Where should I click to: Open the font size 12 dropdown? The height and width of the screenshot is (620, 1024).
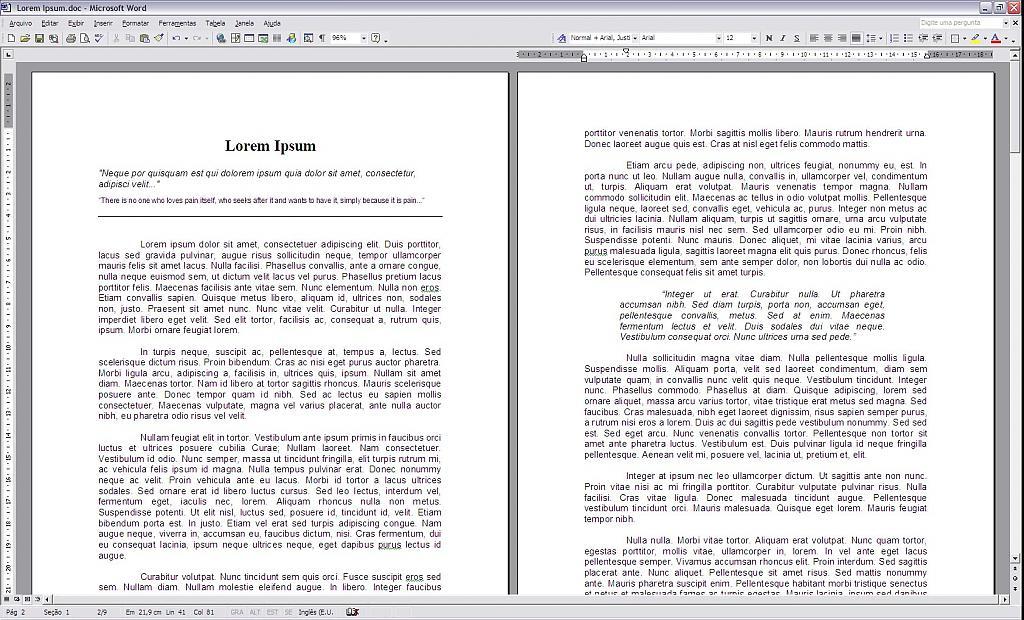pos(754,39)
